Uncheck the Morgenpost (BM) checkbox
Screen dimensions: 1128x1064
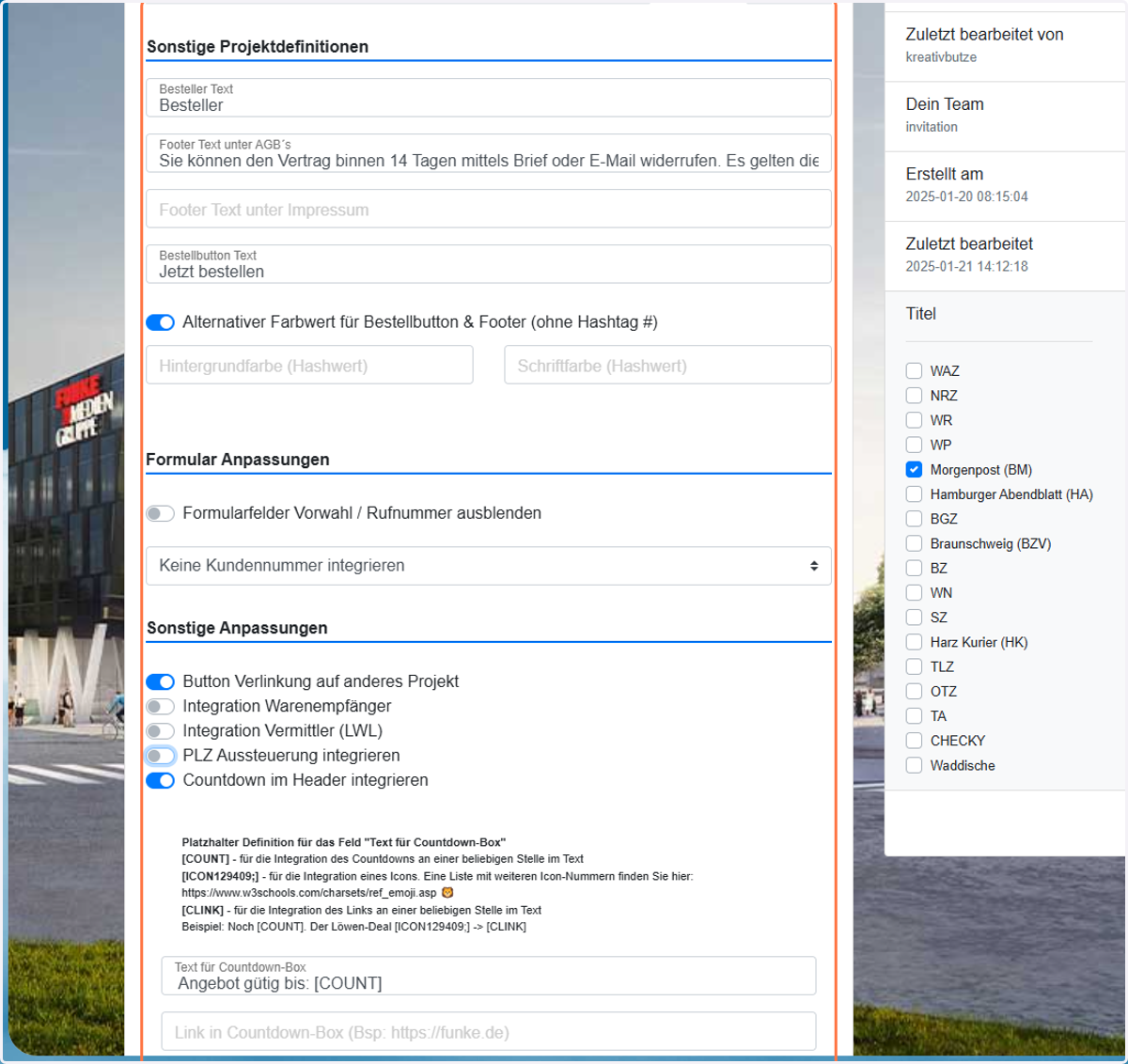coord(914,469)
